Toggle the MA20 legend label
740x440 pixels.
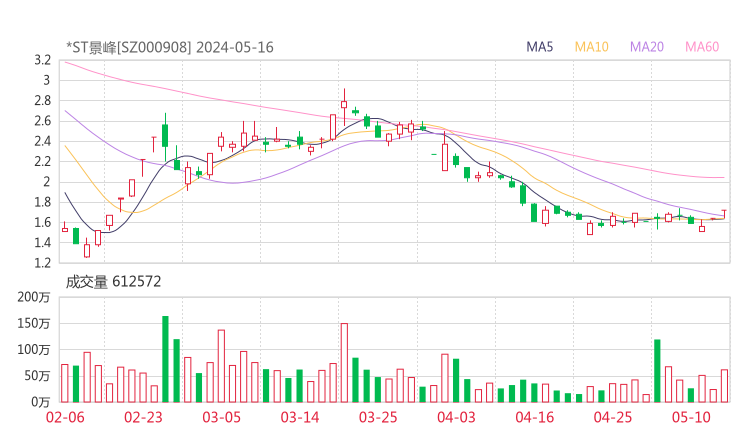click(647, 47)
